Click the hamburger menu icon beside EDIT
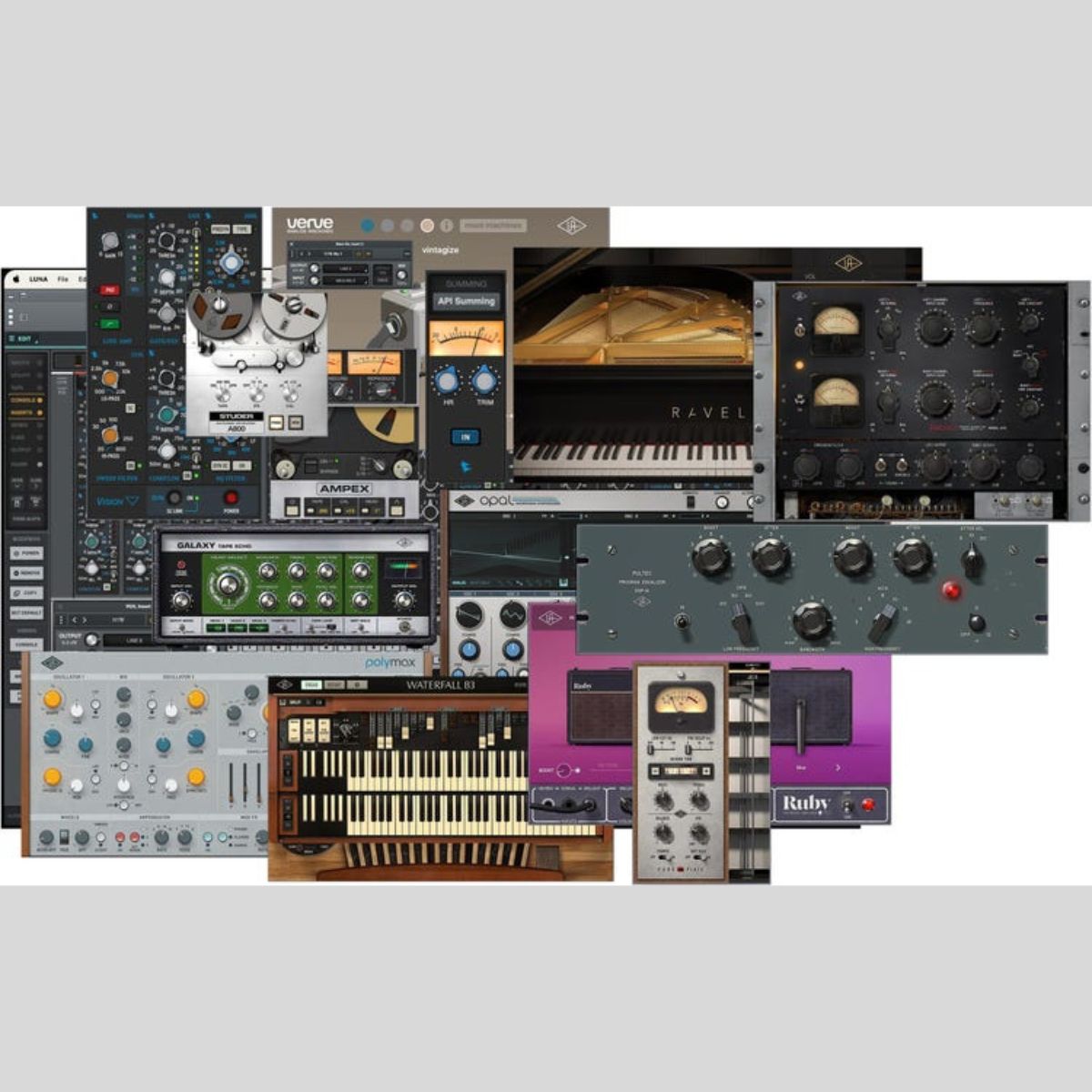This screenshot has width=1092, height=1092. tap(11, 339)
